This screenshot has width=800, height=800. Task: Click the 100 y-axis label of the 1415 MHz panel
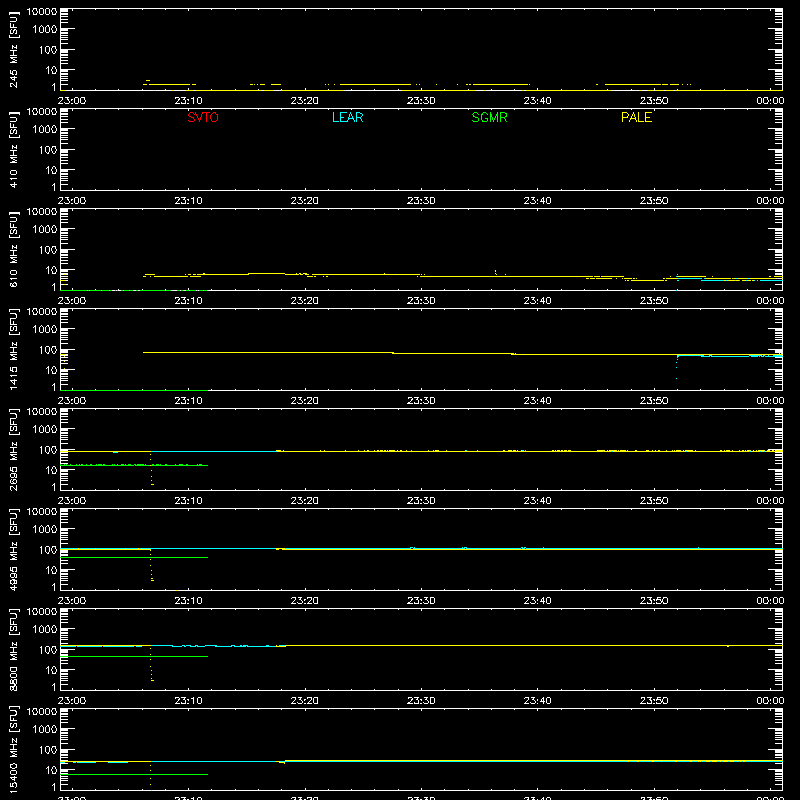tap(48, 350)
